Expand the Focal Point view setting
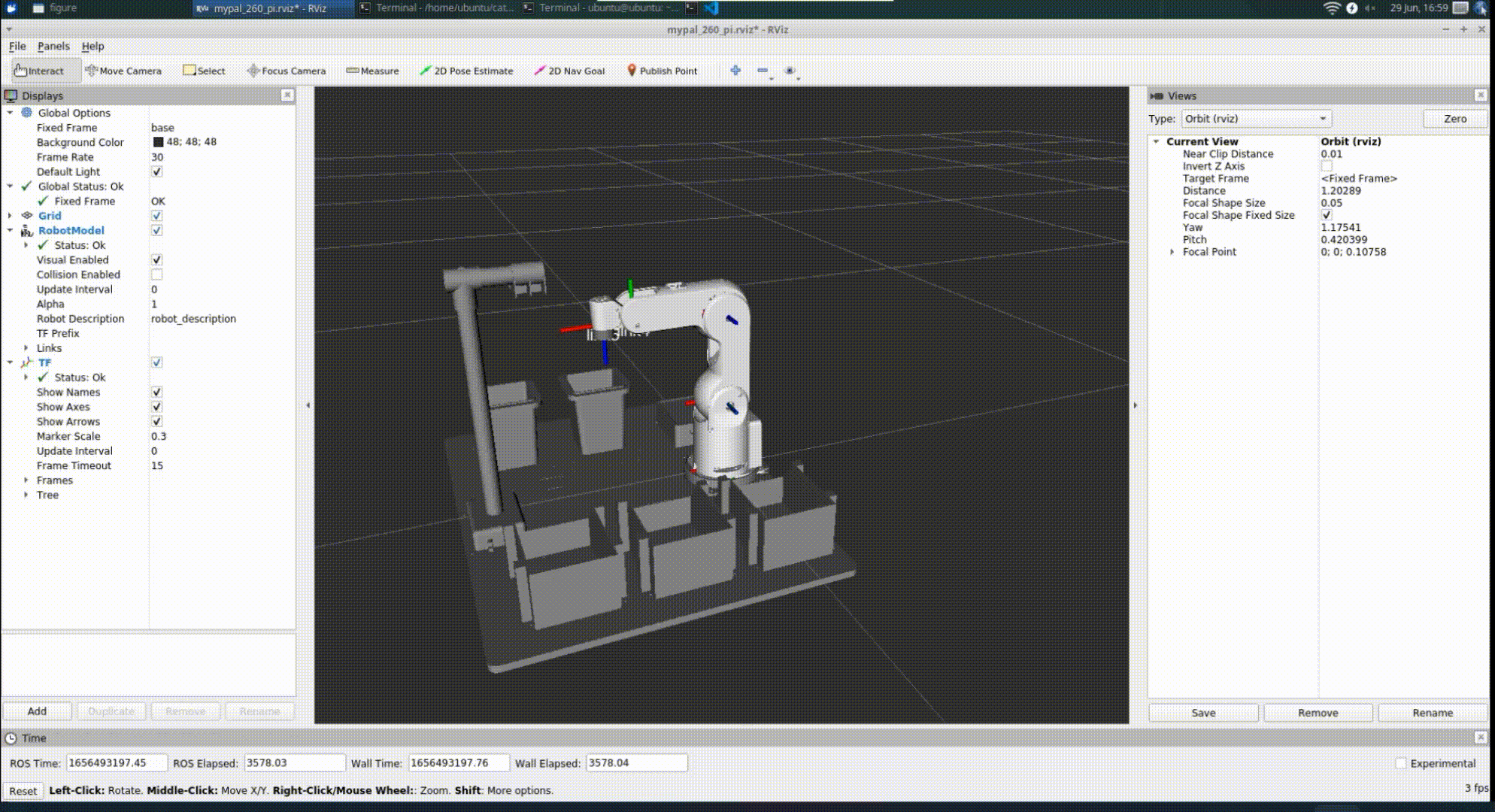The height and width of the screenshot is (812, 1495). 1172,252
